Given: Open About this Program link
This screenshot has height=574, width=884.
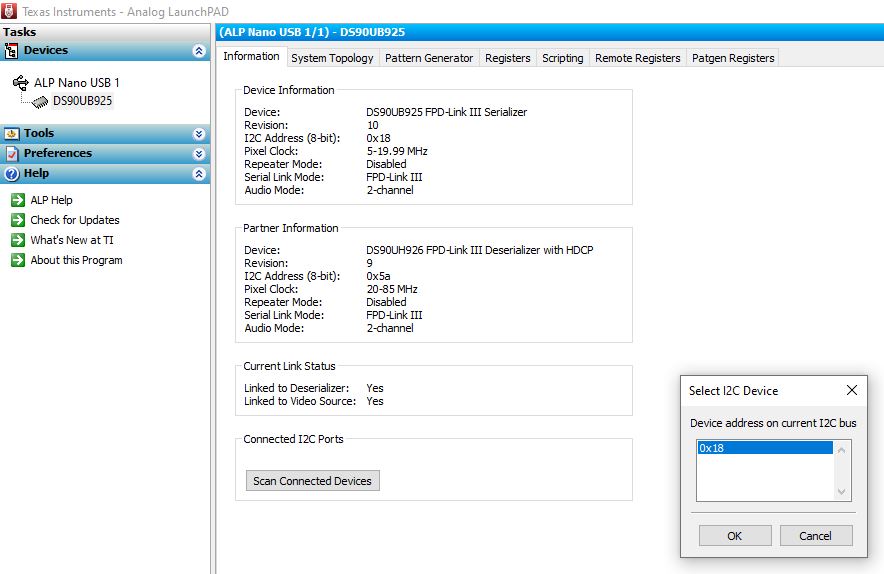Looking at the screenshot, I should pos(76,260).
